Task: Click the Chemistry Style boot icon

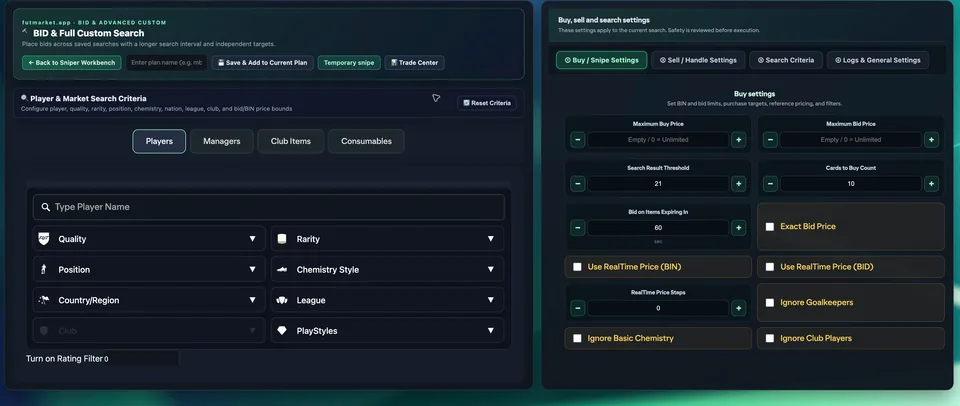Action: 282,269
